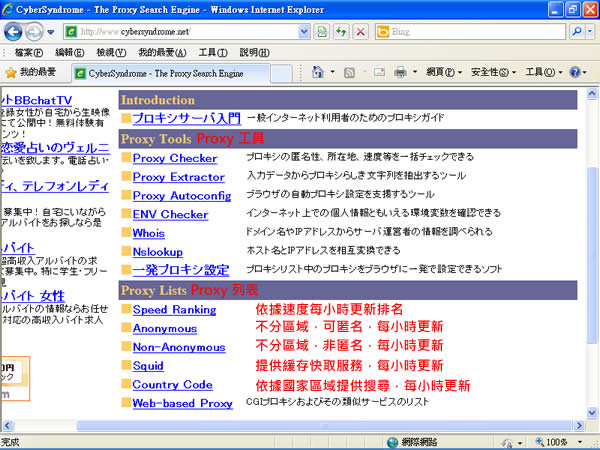Screen dimensions: 600x450
Task: Select the CyberSyndrome - The Proxy Search Engine tab
Action: pyautogui.click(x=171, y=73)
